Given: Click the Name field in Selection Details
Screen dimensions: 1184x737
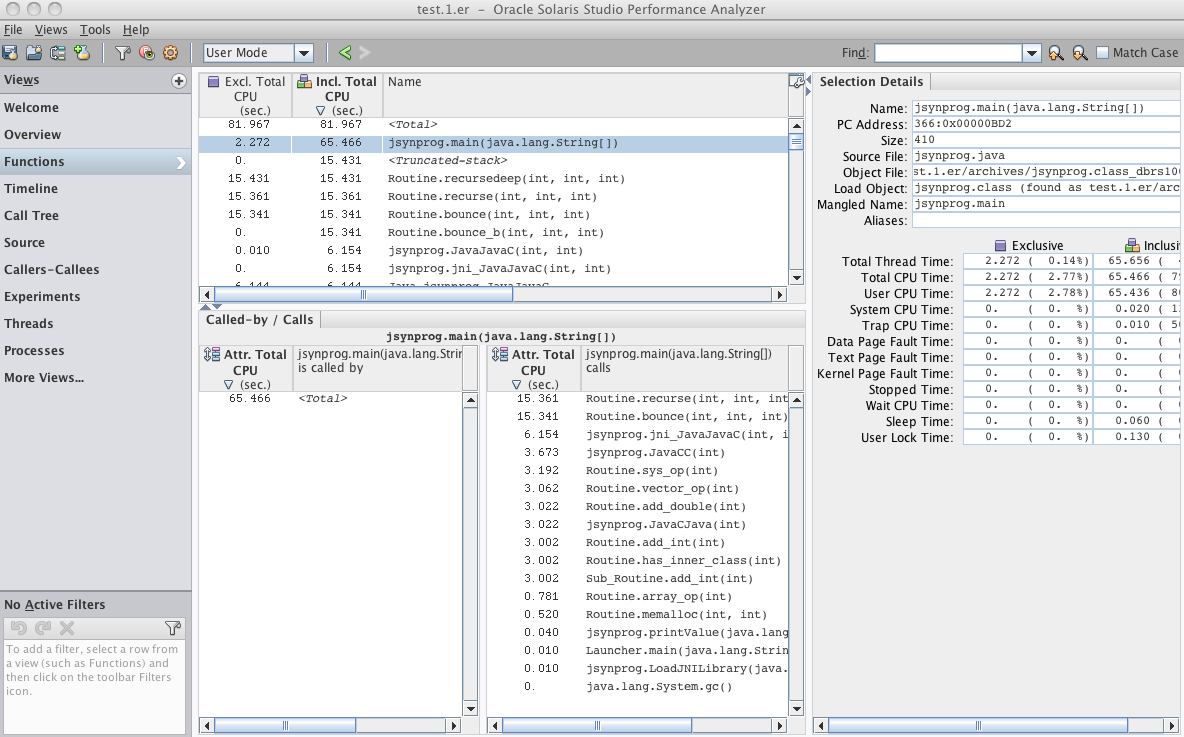Looking at the screenshot, I should (1046, 108).
